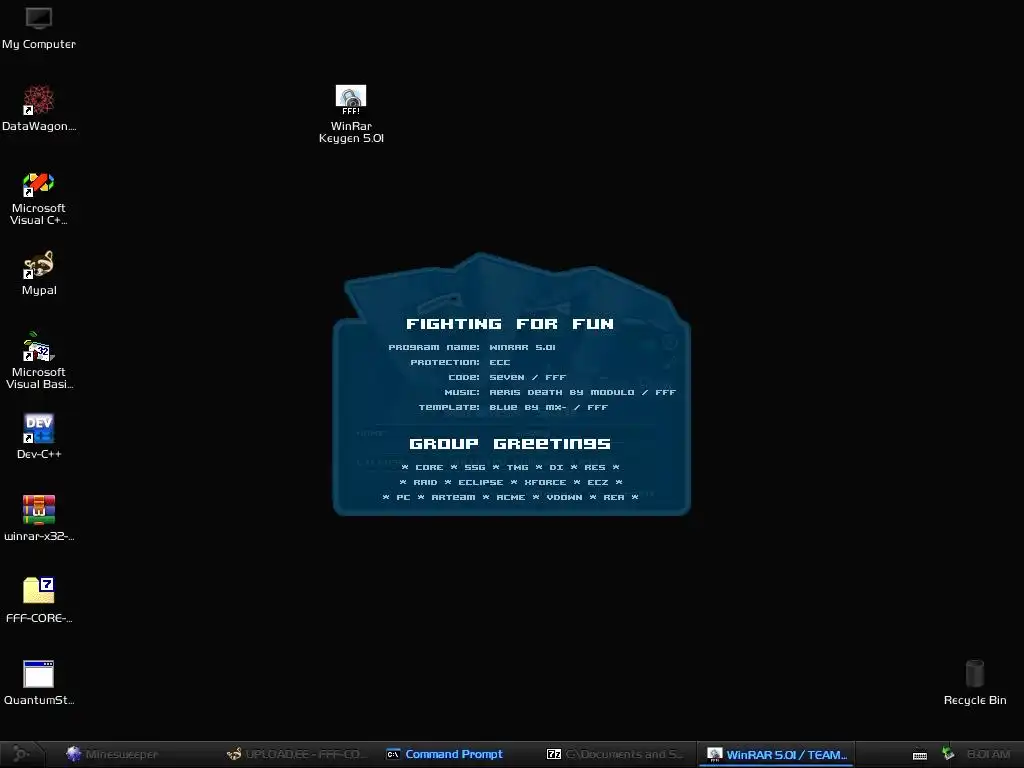Click the green tray icon beside the clock
Screen dimensions: 1024x768
tap(948, 754)
